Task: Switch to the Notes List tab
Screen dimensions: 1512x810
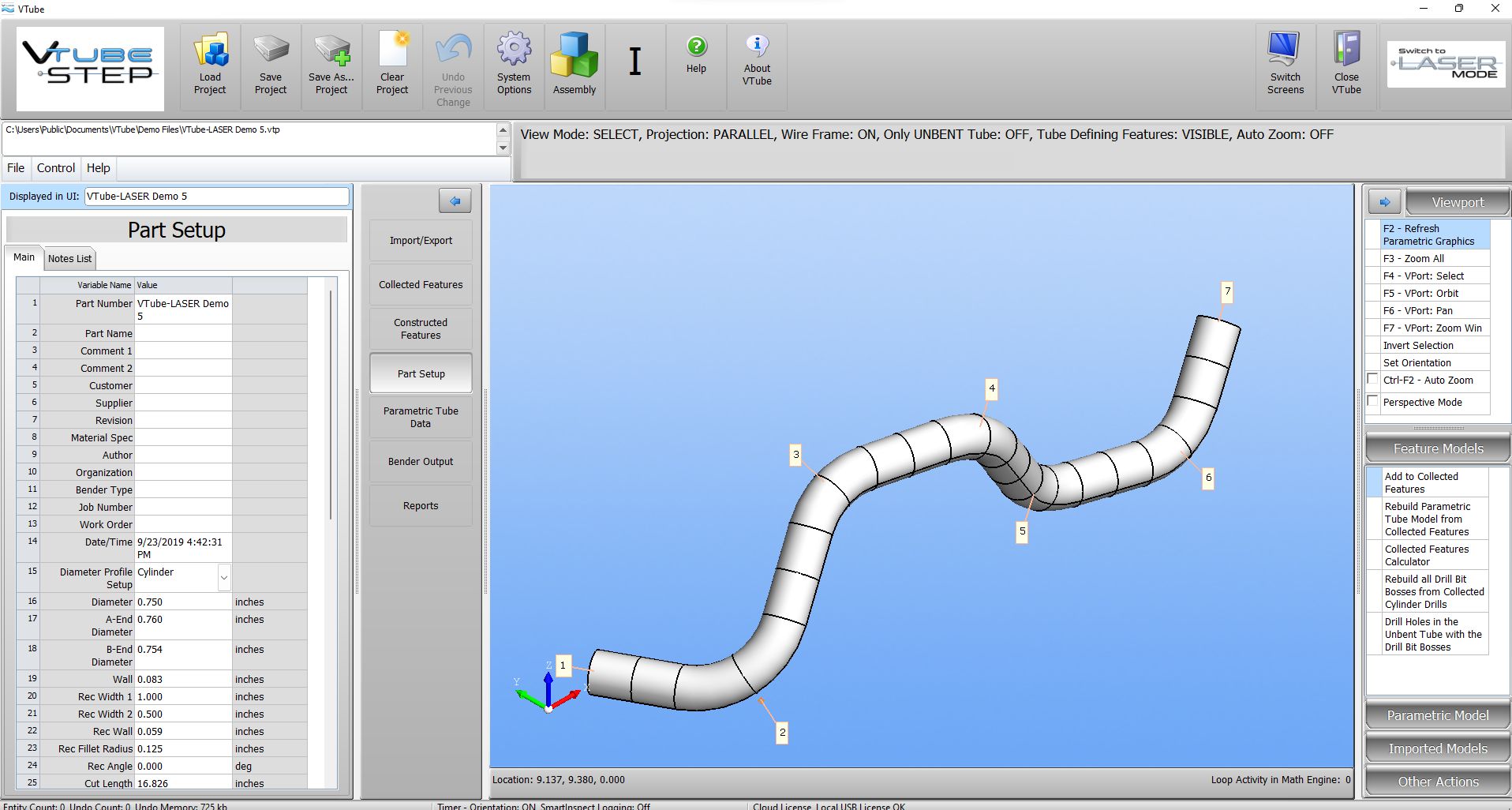Action: pyautogui.click(x=69, y=258)
